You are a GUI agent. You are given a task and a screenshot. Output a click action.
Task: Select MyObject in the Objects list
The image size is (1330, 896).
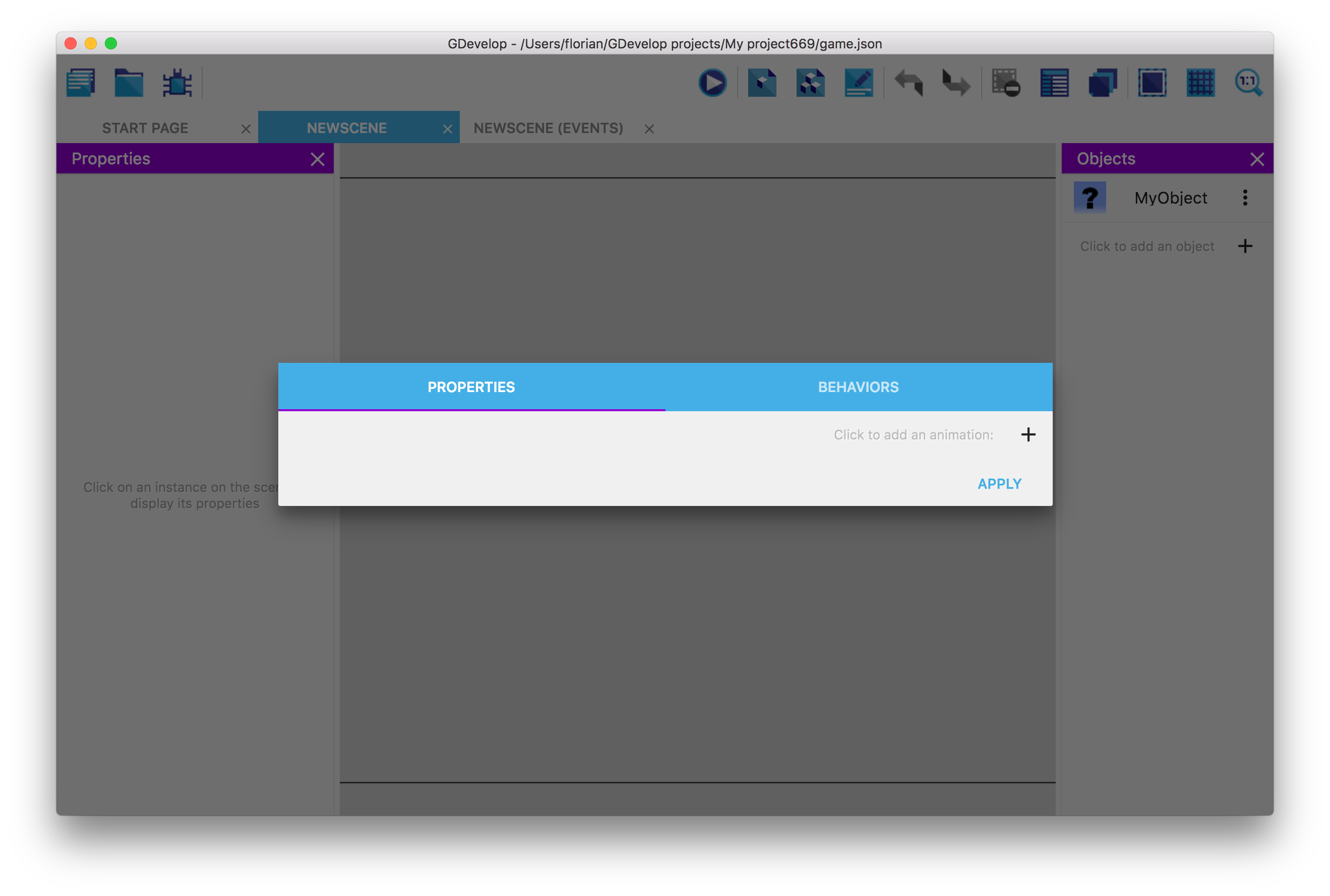(1170, 198)
